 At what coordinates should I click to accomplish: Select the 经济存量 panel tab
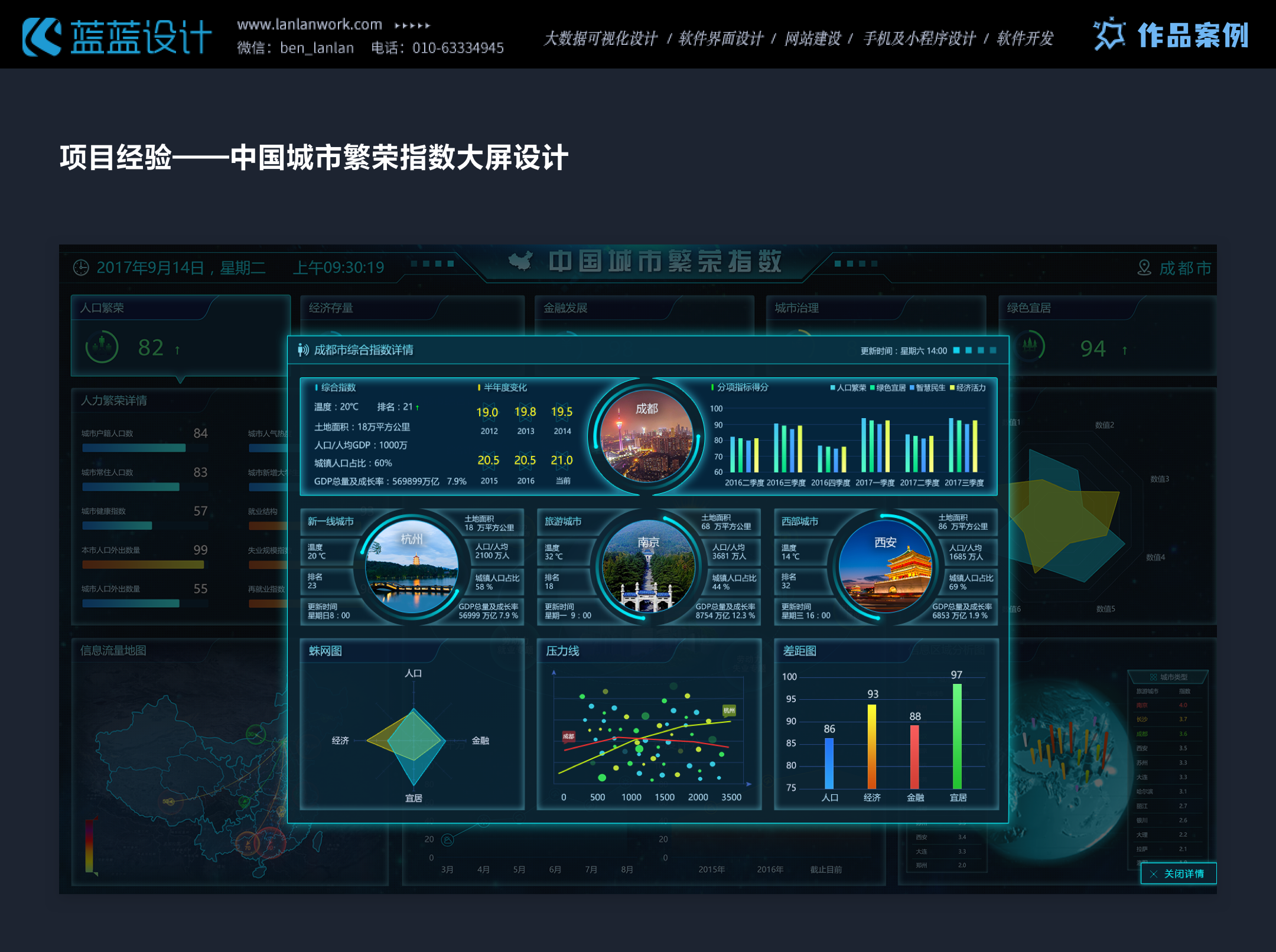click(331, 308)
